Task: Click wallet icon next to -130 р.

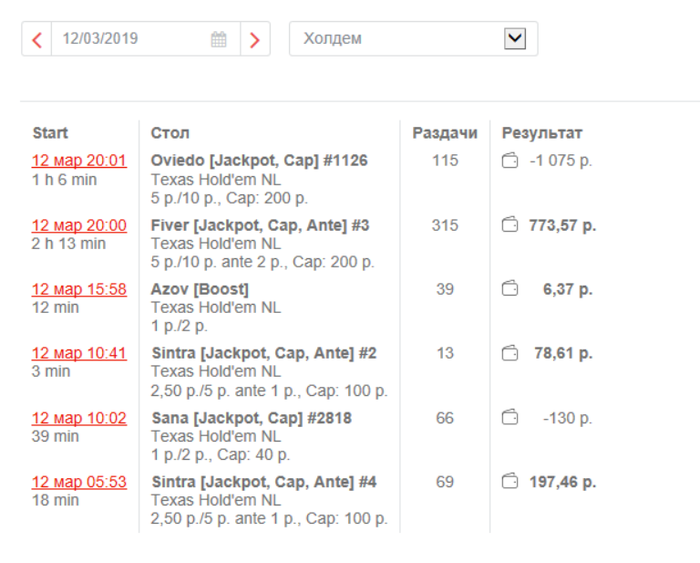Action: (510, 418)
